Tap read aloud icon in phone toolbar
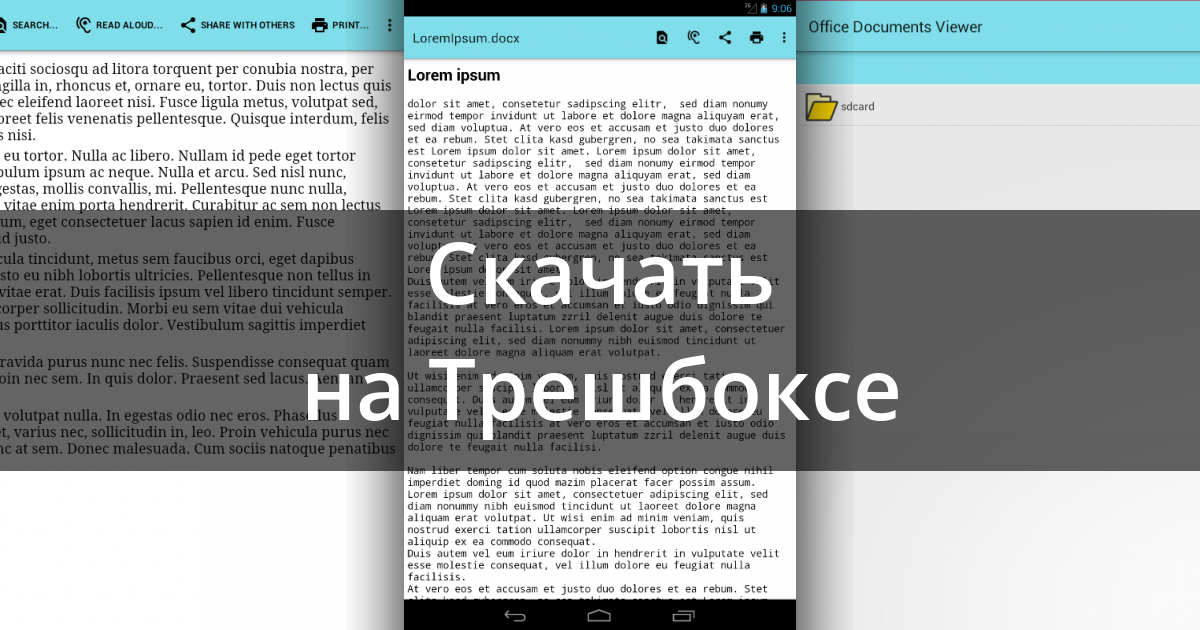This screenshot has height=630, width=1200. coord(694,38)
